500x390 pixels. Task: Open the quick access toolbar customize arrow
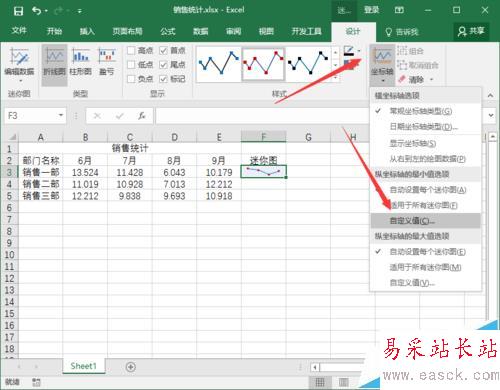point(80,11)
